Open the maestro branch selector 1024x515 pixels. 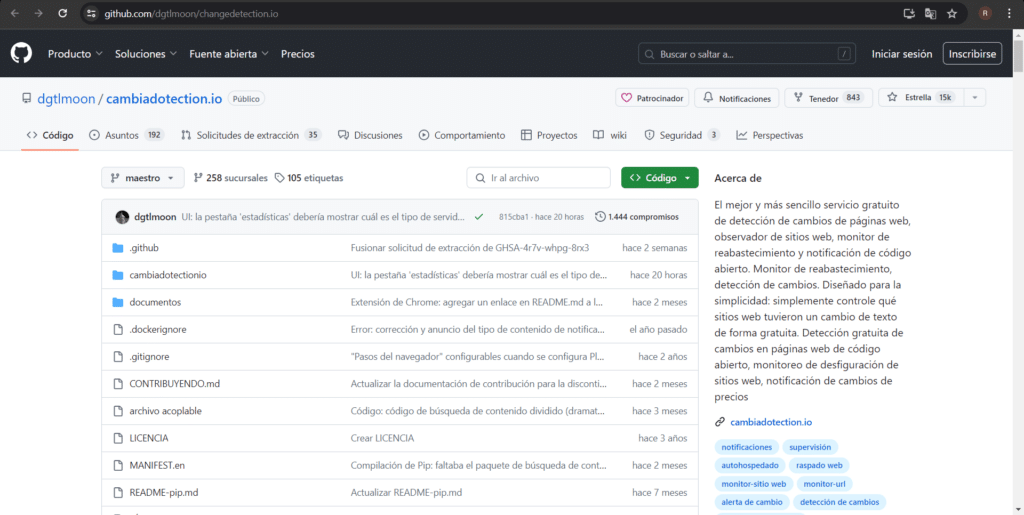[x=142, y=178]
